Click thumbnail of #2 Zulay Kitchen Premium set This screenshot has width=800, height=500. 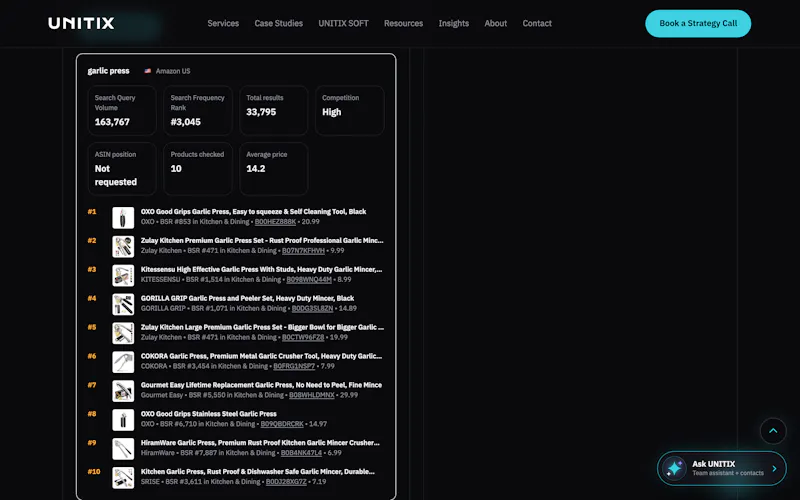pos(123,246)
